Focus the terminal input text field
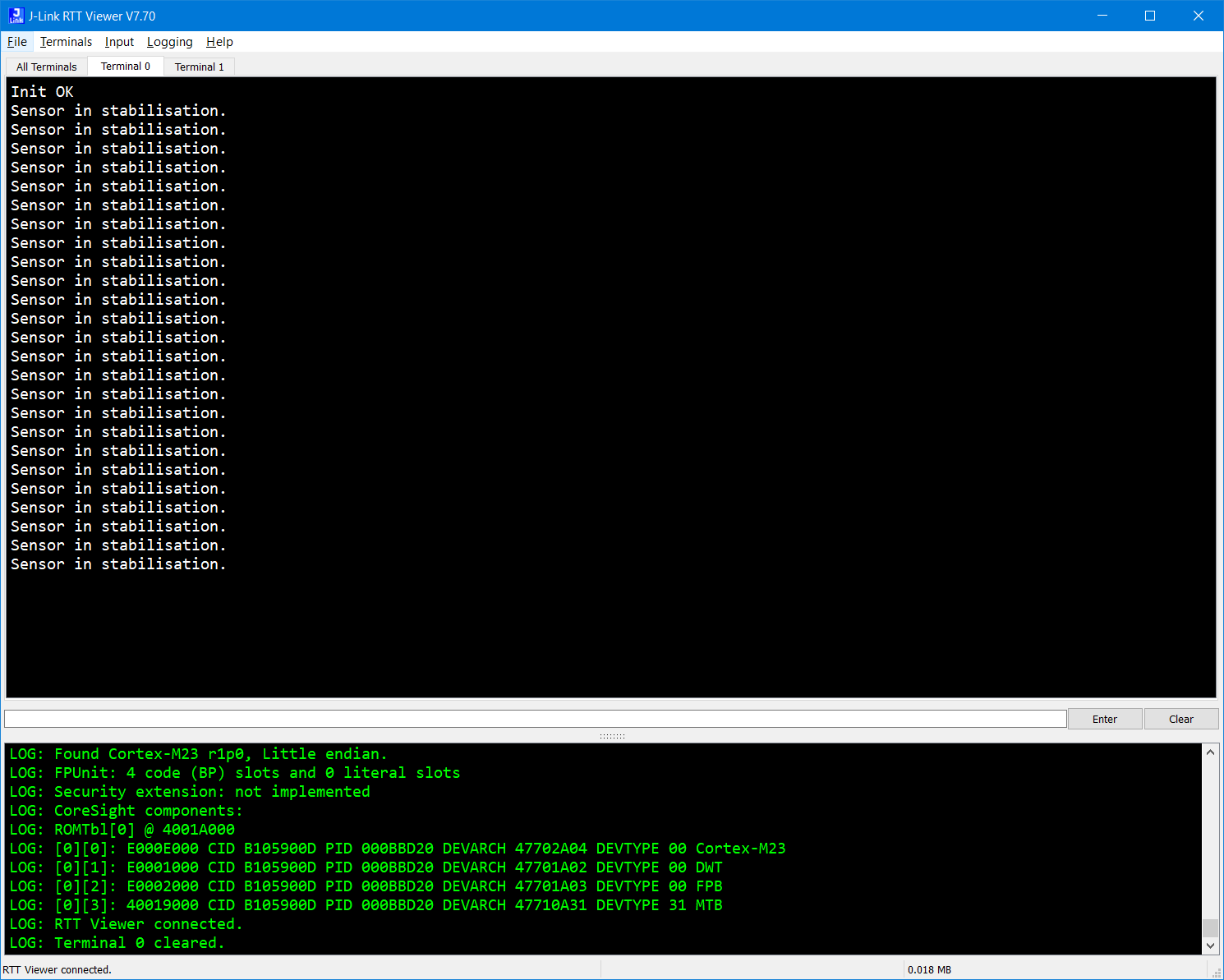1224x980 pixels. pos(536,719)
